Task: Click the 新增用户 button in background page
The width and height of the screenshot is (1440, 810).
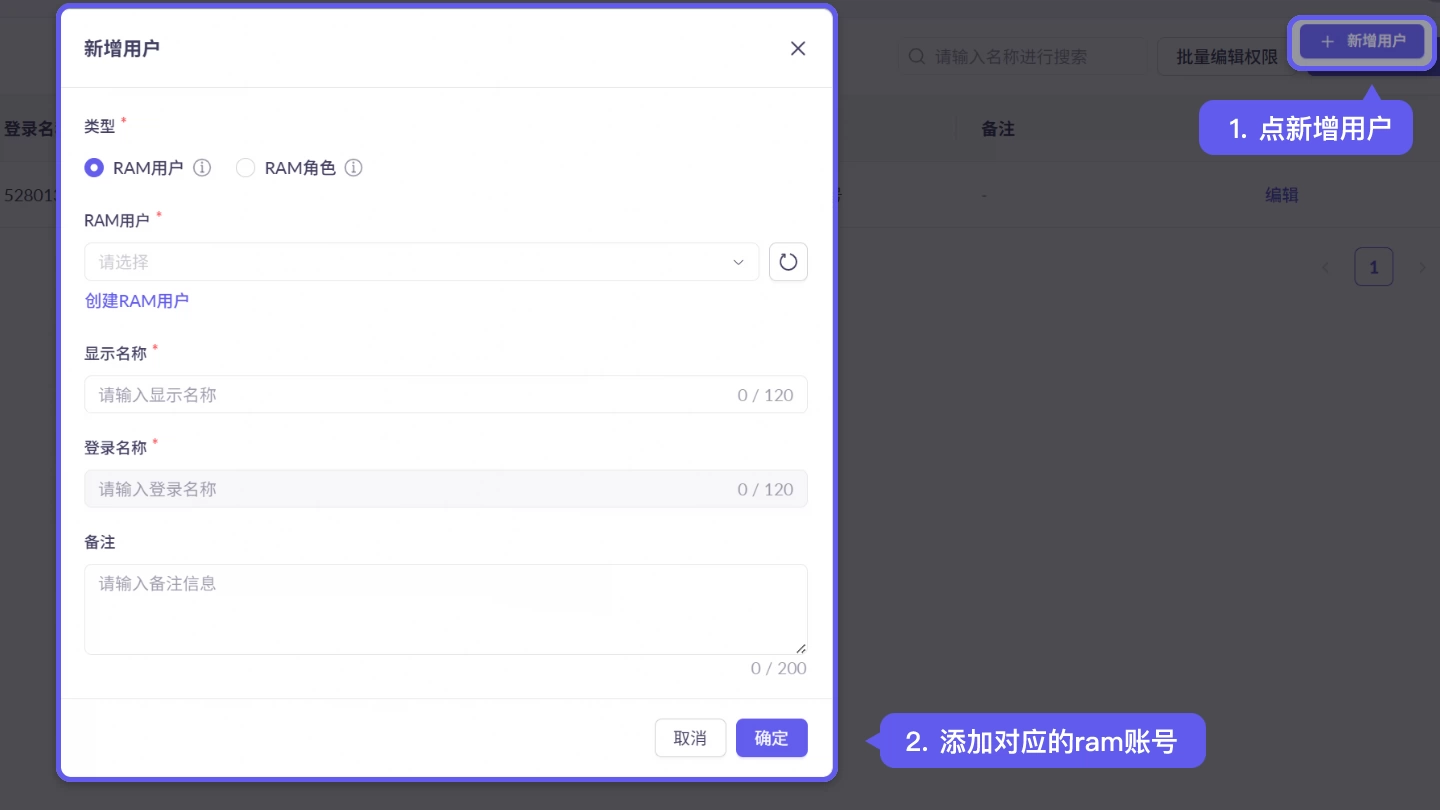Action: tap(1362, 41)
